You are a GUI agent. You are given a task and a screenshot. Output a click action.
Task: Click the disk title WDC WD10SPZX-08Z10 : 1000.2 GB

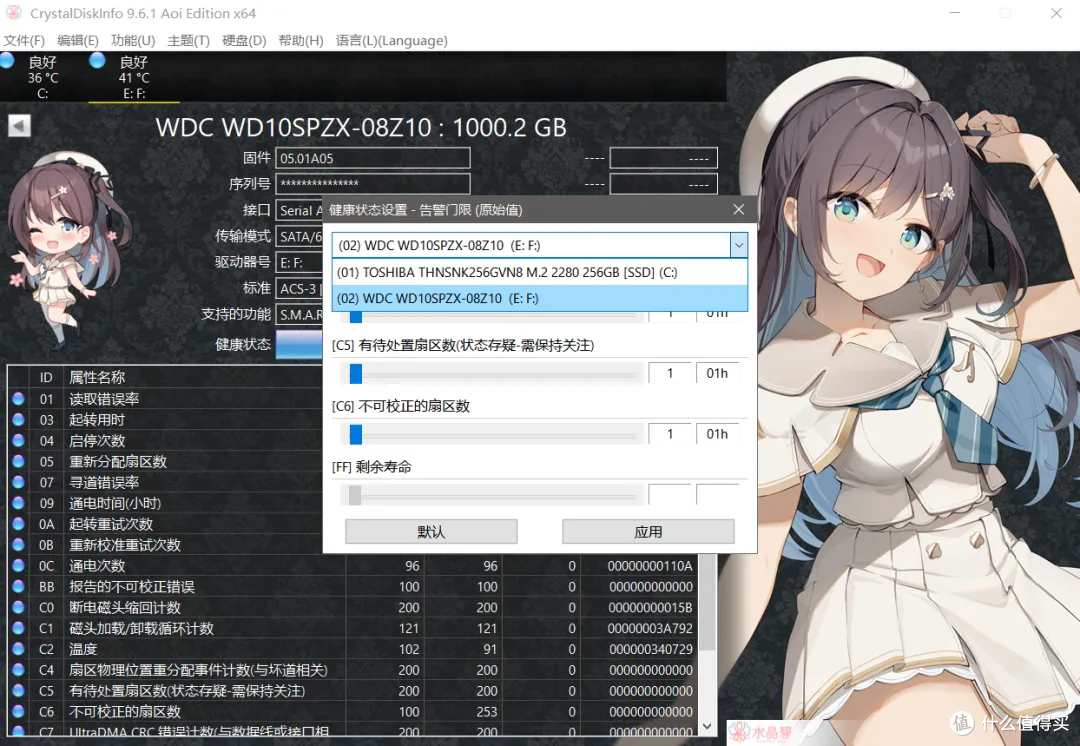click(361, 127)
